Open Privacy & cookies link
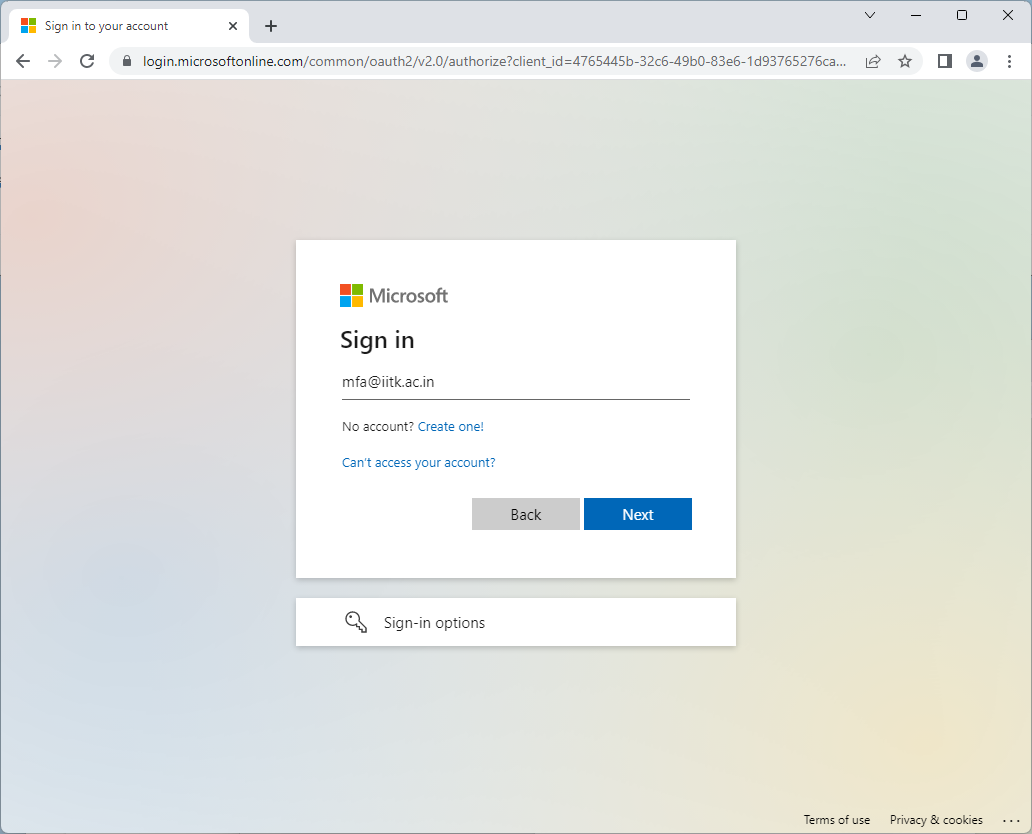This screenshot has width=1032, height=834. click(x=936, y=820)
